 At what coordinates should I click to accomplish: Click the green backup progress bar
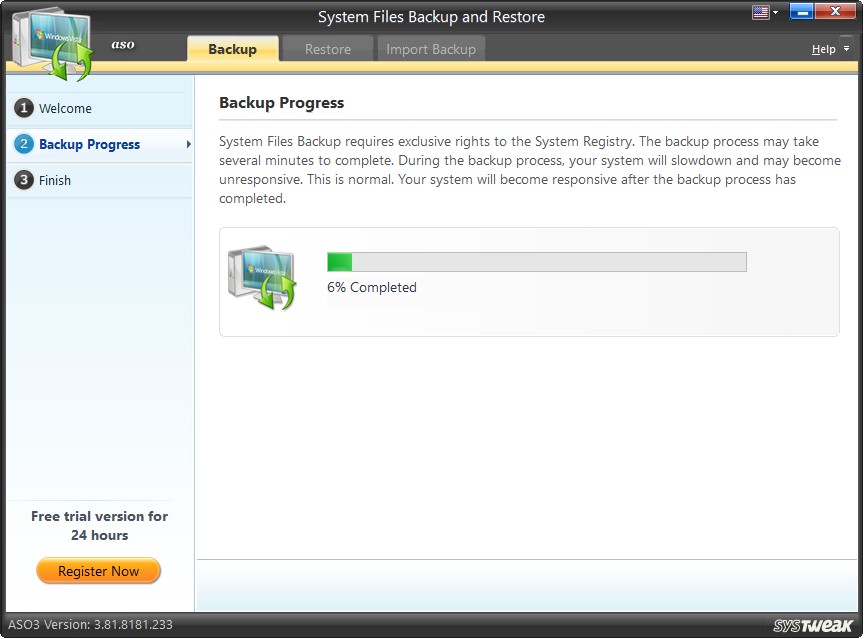tap(339, 261)
